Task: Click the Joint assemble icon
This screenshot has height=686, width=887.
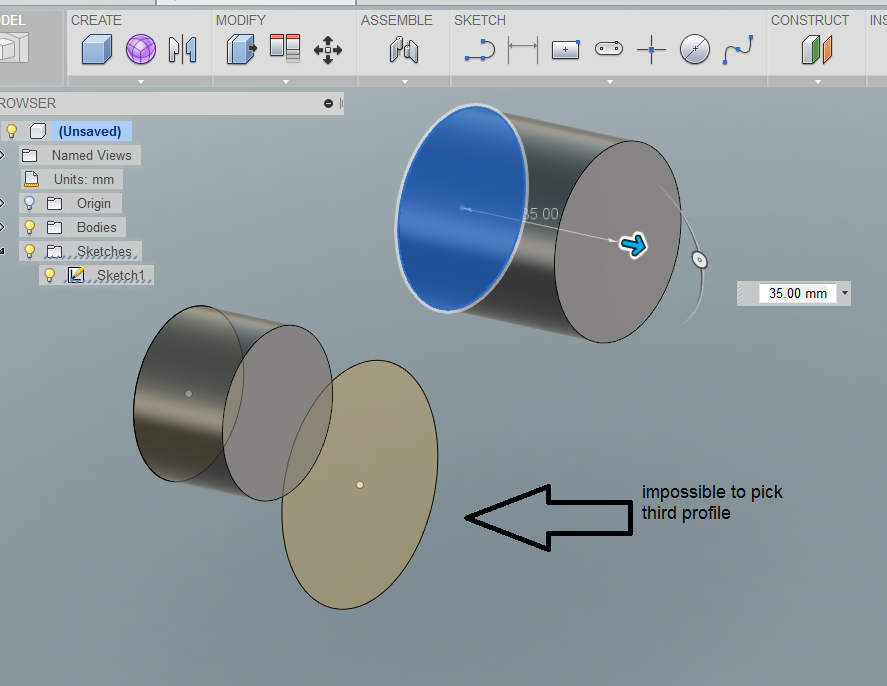Action: 404,50
